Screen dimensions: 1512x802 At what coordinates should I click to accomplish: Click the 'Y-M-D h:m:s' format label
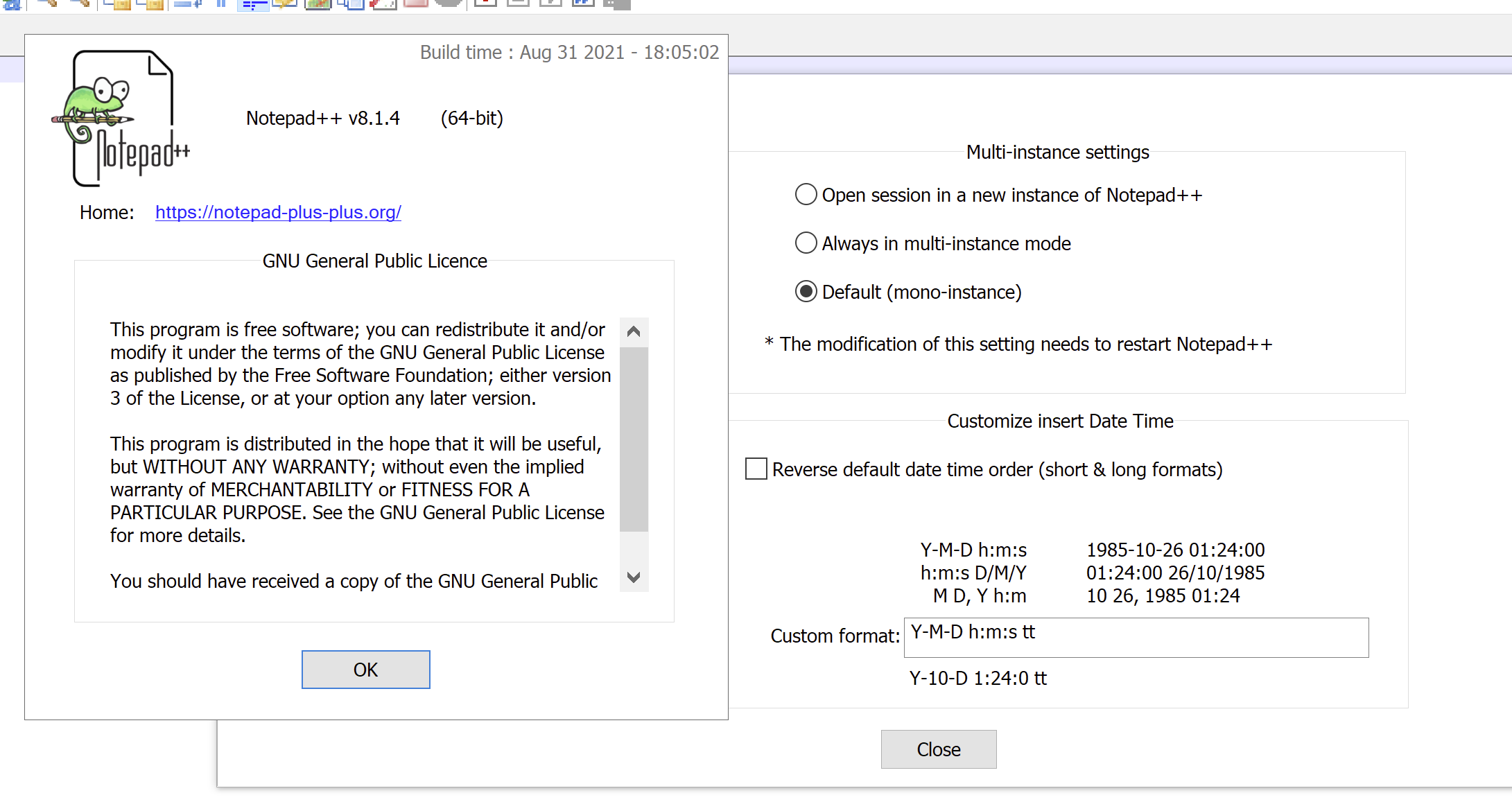tap(973, 550)
